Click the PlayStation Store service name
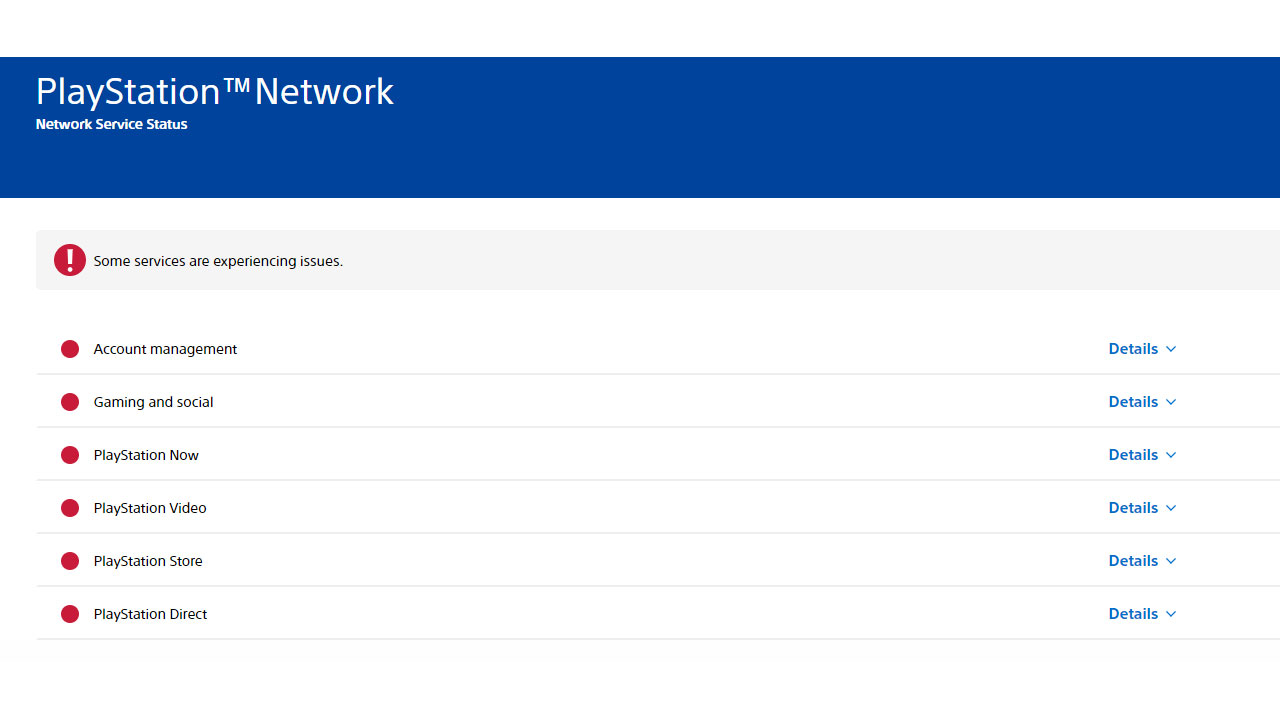The image size is (1280, 720). coord(148,561)
